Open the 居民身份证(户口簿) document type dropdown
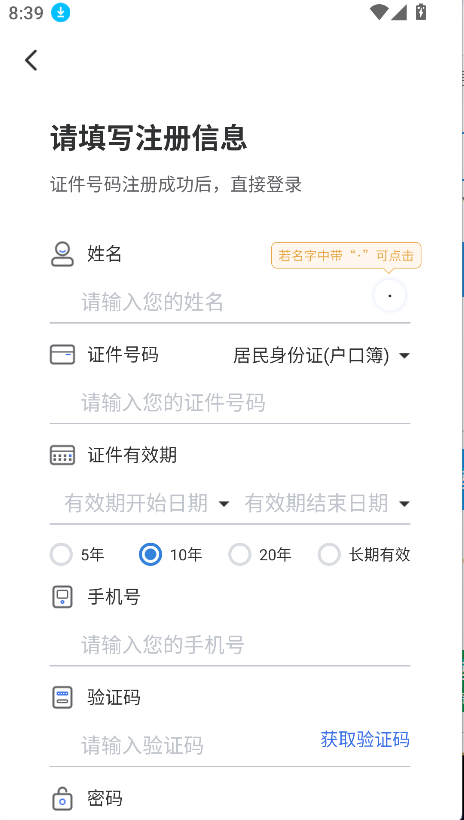 321,356
